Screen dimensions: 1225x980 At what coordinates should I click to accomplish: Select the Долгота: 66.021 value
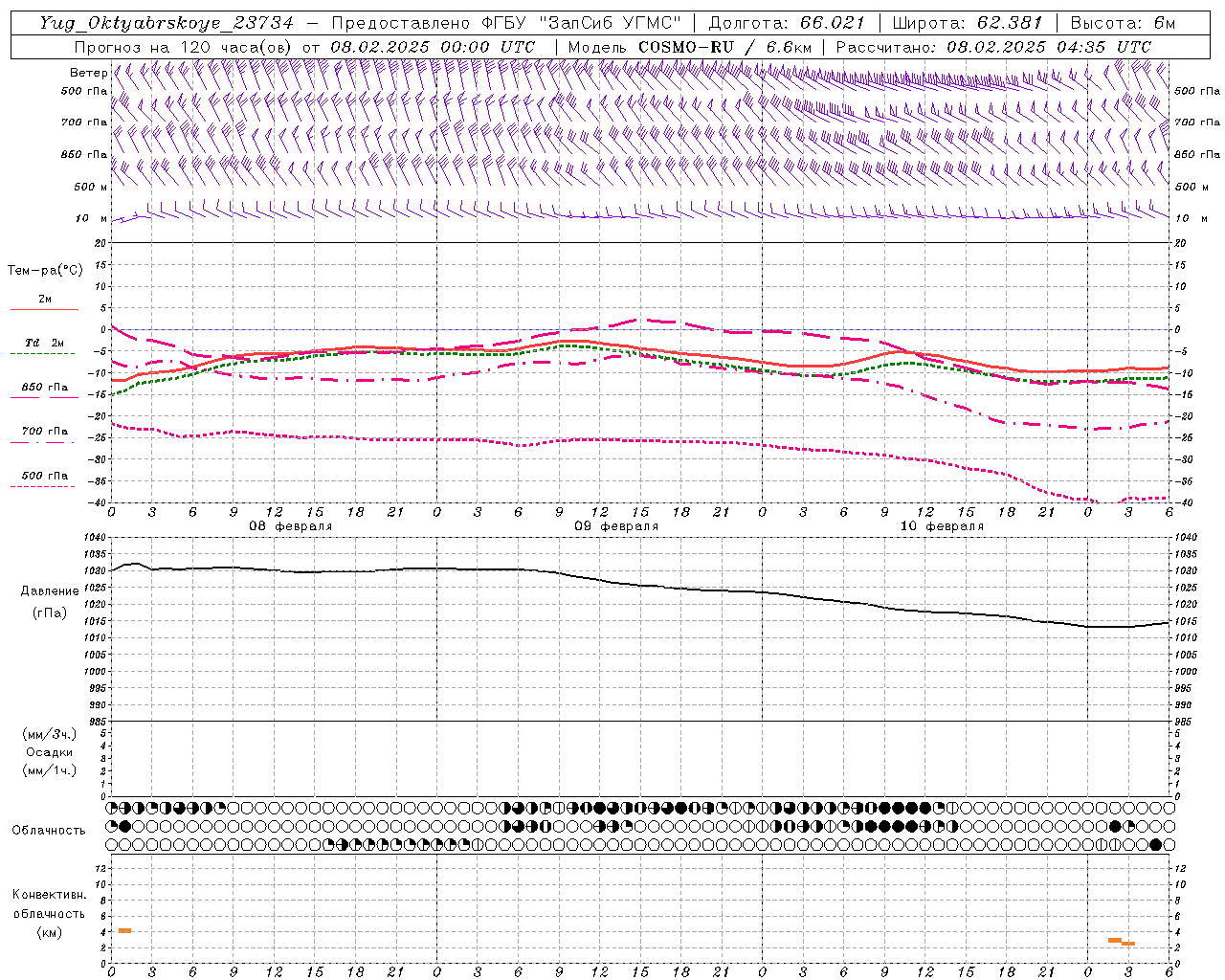pos(787,23)
